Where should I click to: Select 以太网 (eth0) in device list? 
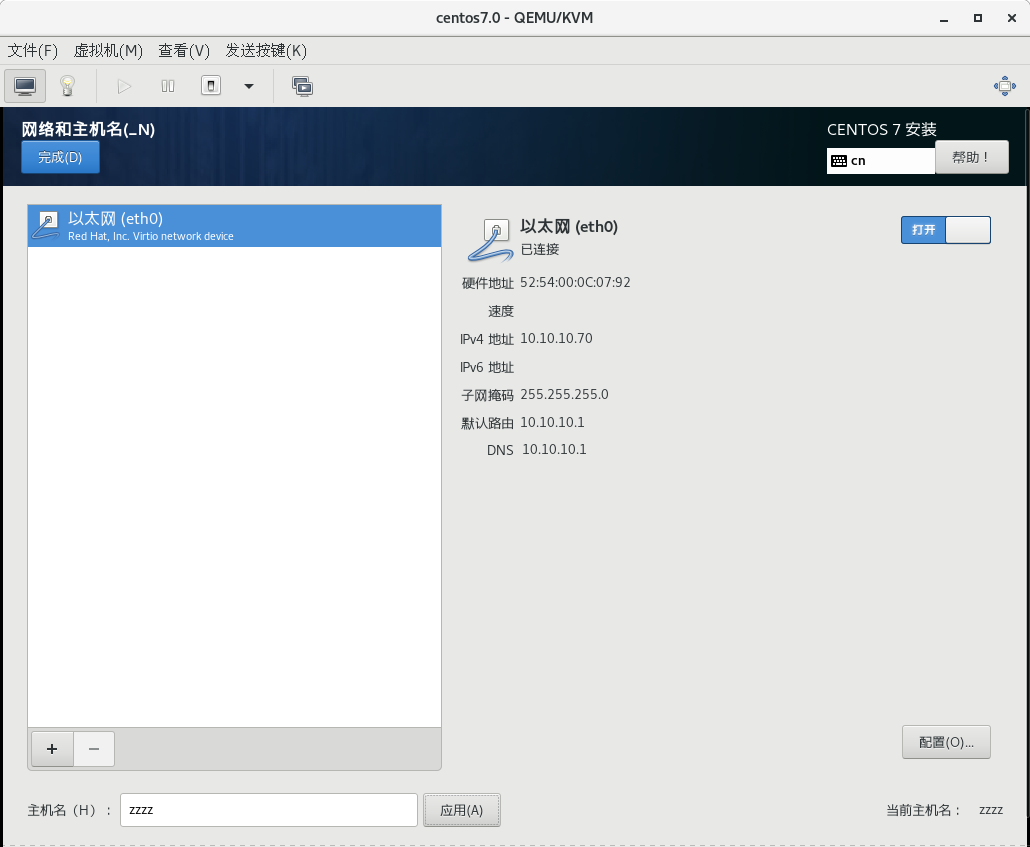[235, 226]
